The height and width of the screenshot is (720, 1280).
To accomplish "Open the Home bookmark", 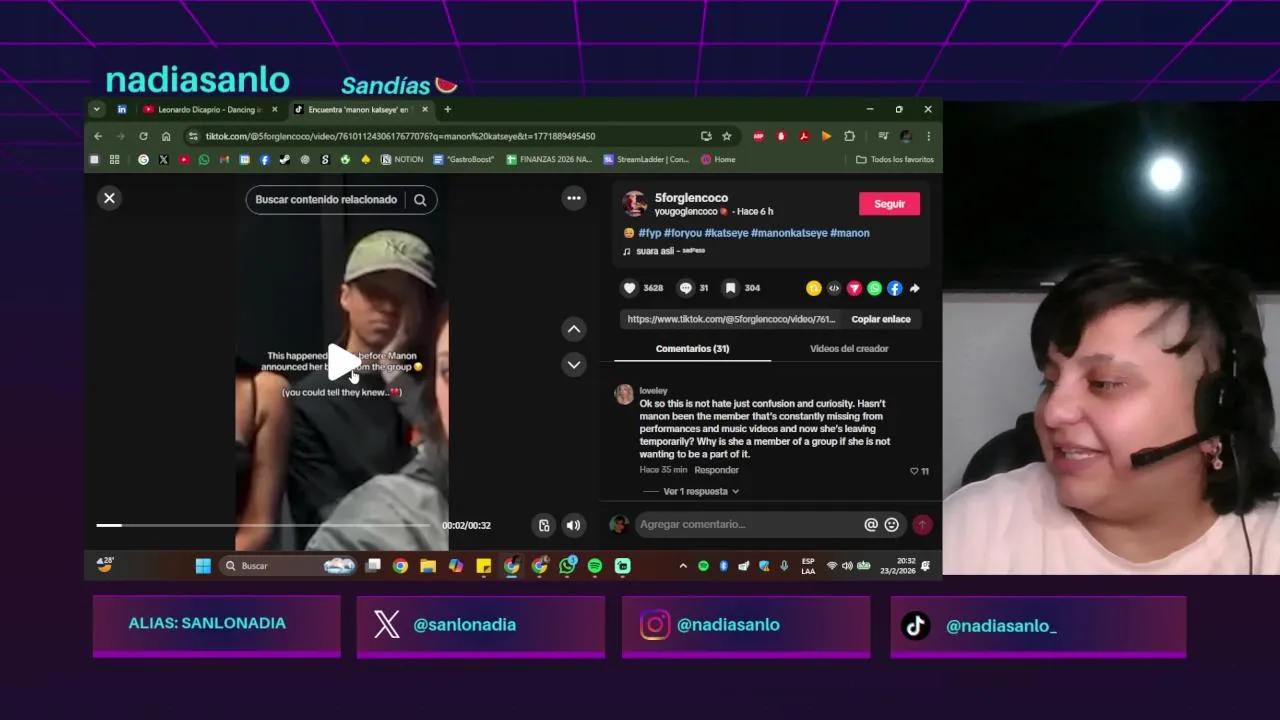I will pos(718,159).
